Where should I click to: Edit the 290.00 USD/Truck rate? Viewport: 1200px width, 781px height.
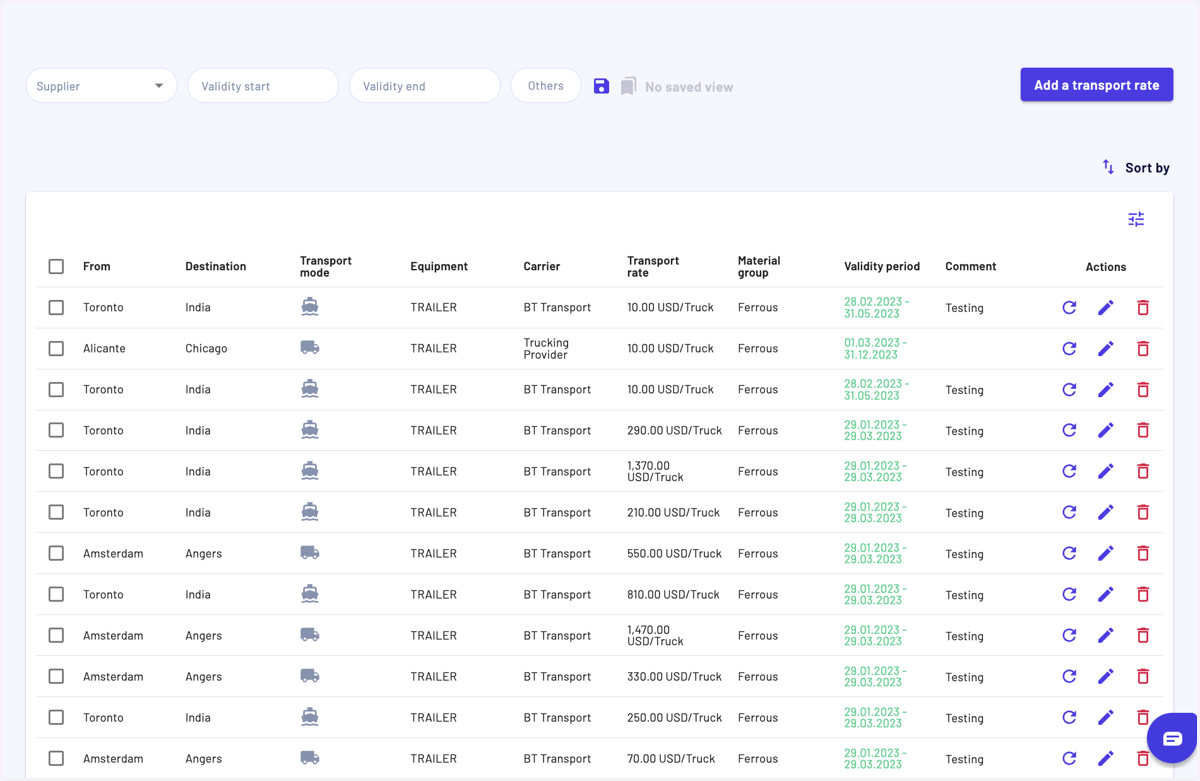pos(1106,430)
